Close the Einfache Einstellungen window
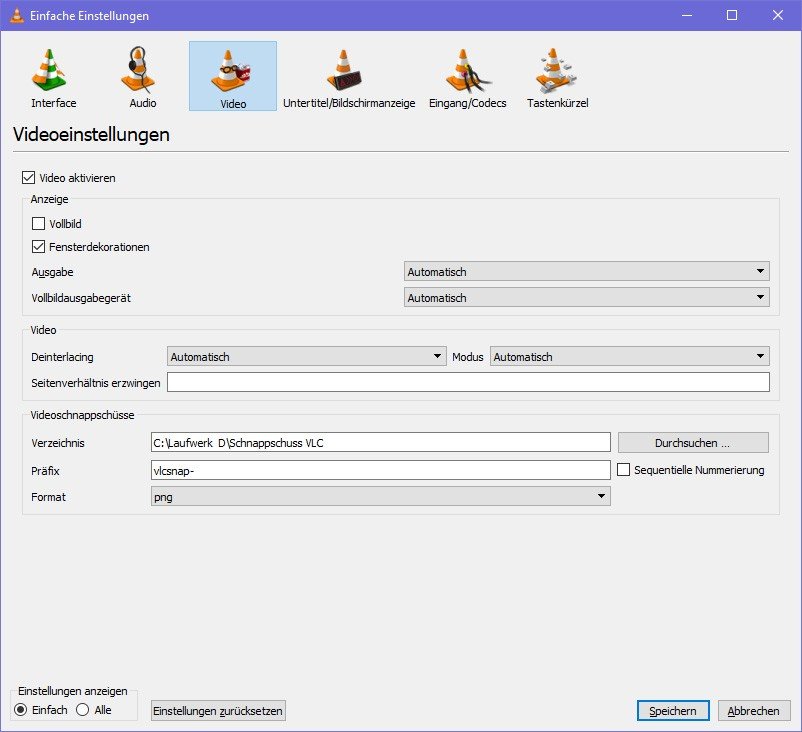This screenshot has width=802, height=732. pos(777,15)
